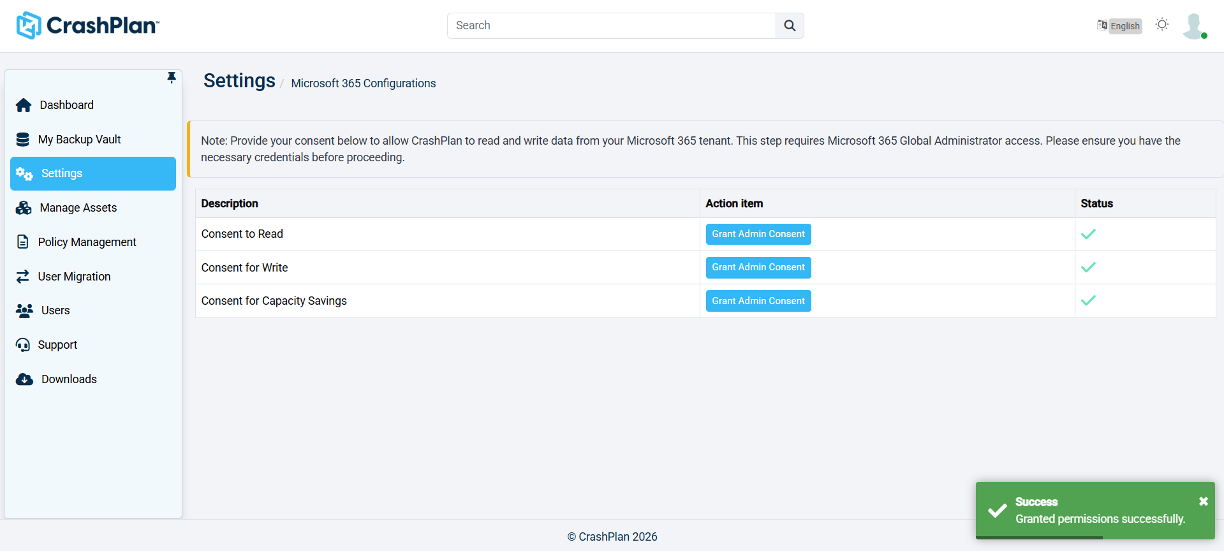Open Dashboard from sidebar
Screen dimensions: 1224x552
[x=93, y=105]
